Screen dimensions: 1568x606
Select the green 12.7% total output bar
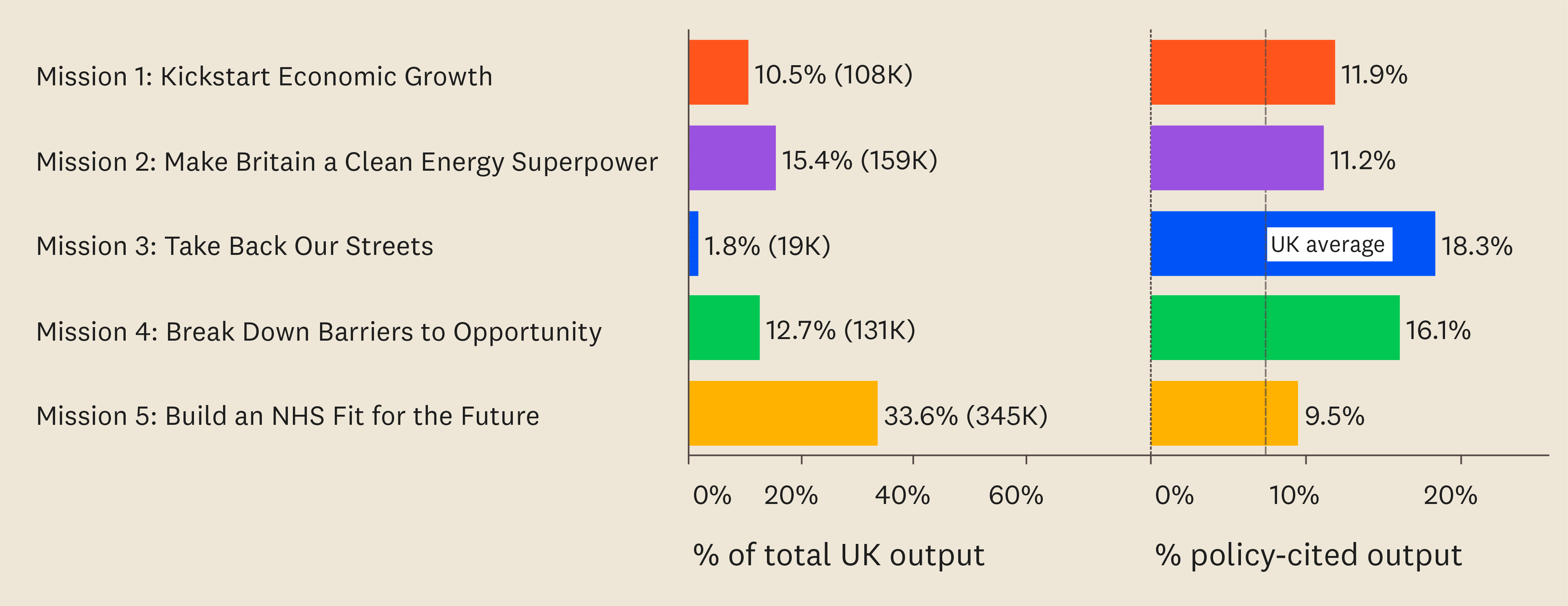click(724, 328)
